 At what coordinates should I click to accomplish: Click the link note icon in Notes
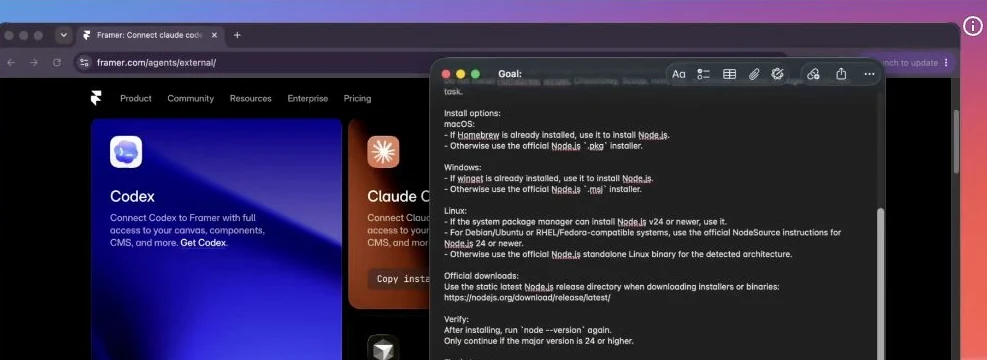click(813, 74)
